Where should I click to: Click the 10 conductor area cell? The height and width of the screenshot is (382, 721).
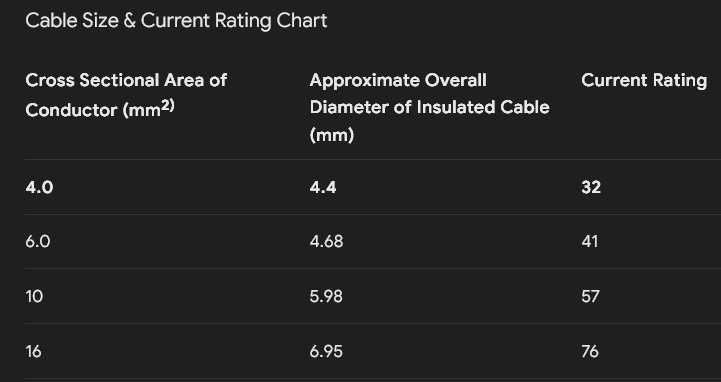(x=34, y=296)
